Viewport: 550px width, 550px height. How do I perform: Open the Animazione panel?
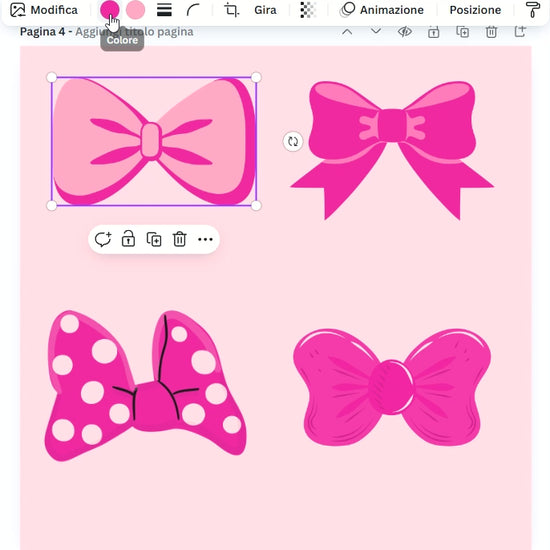[382, 10]
